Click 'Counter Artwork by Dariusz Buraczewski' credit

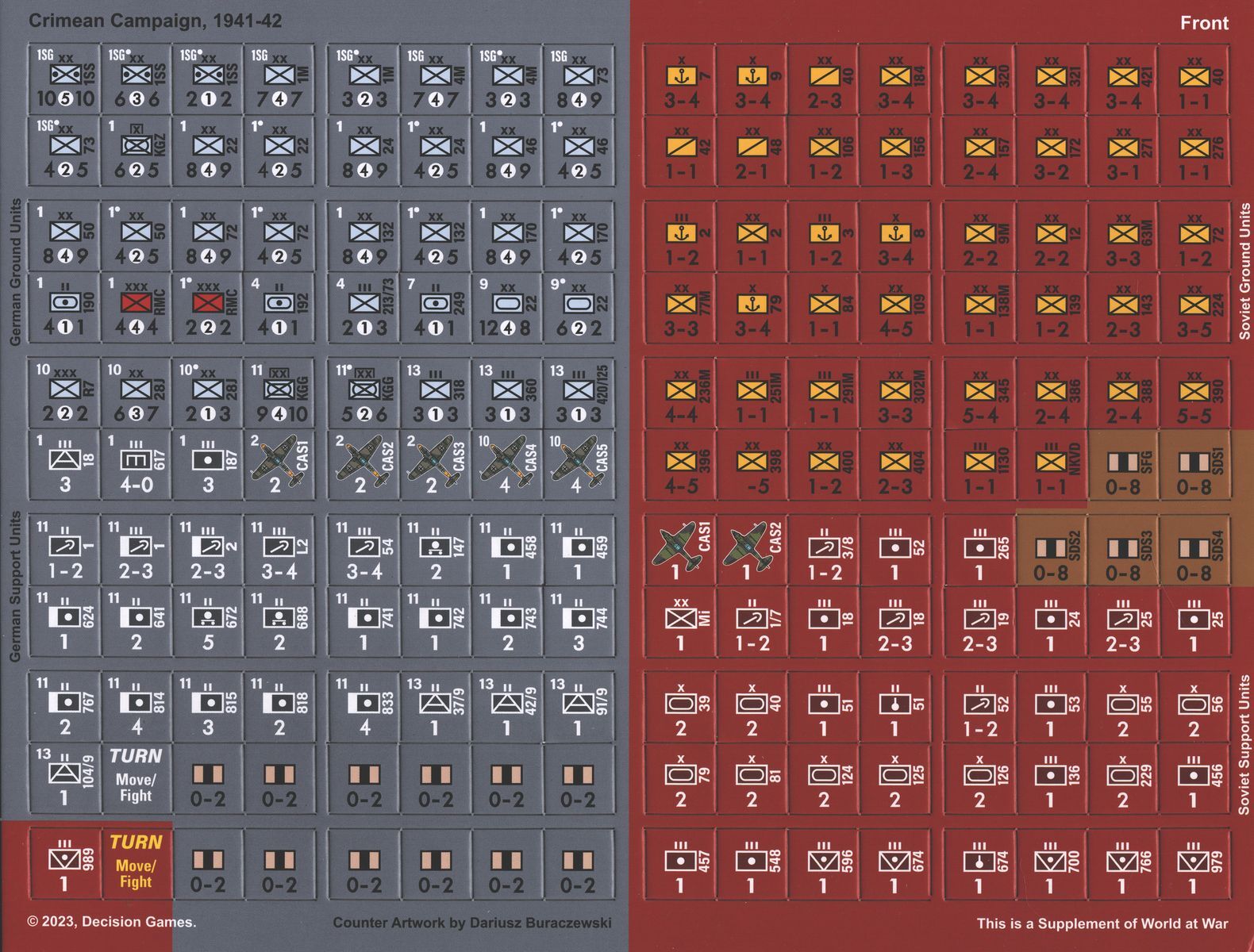click(471, 923)
